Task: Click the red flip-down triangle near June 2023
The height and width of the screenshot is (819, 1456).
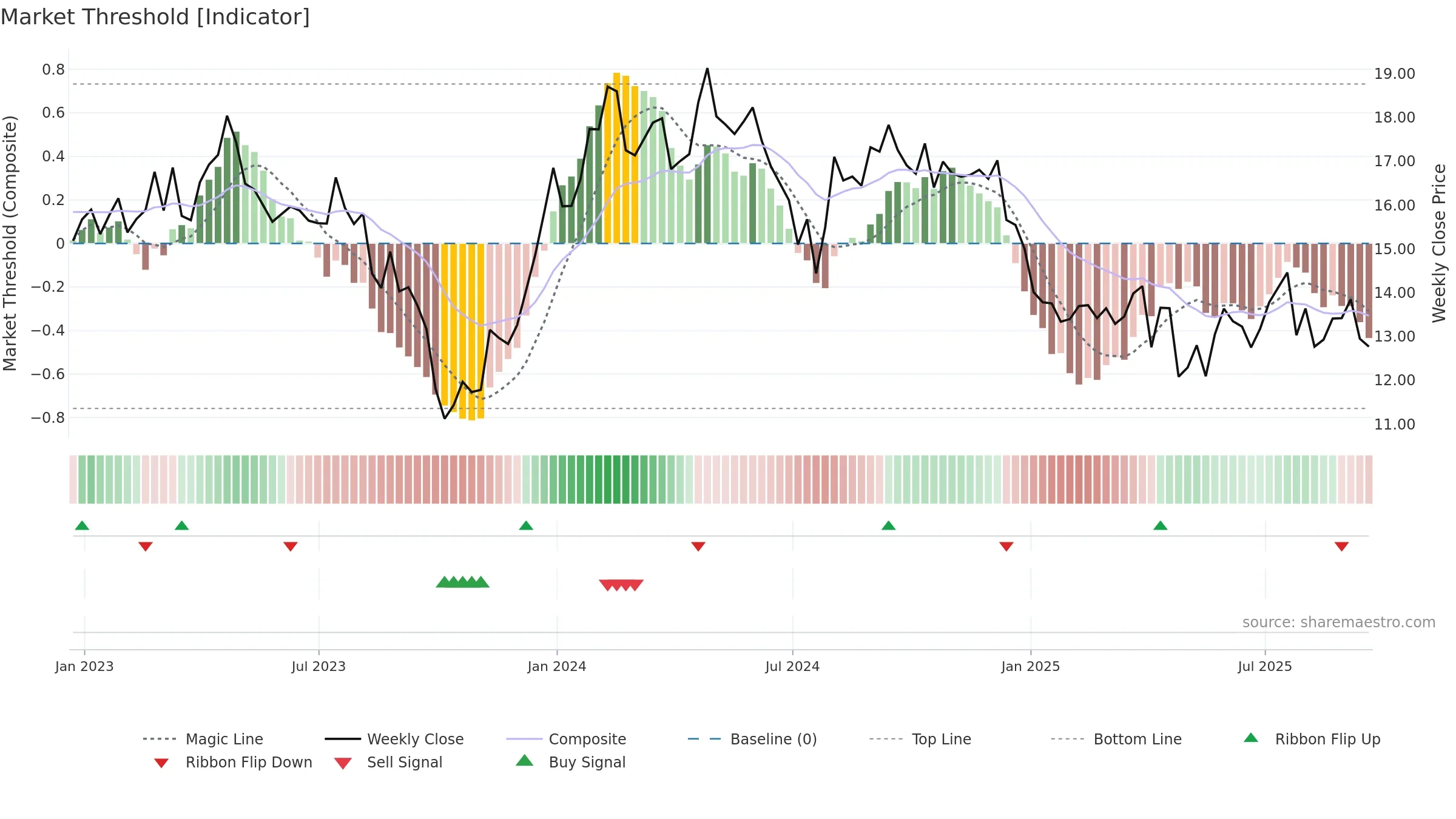Action: pyautogui.click(x=290, y=547)
